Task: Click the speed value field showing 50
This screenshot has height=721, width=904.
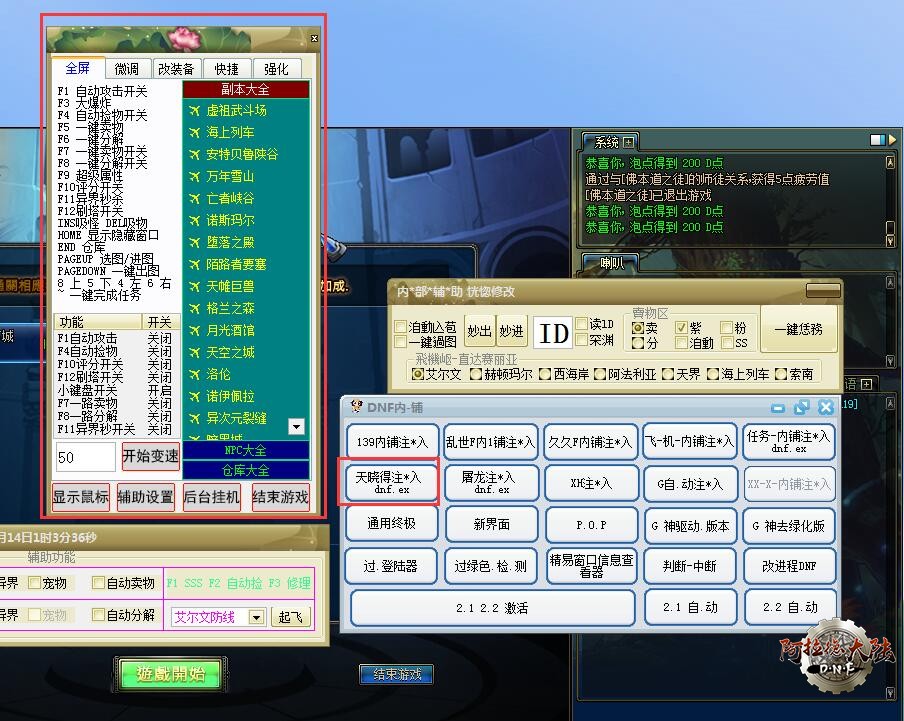Action: pos(85,458)
